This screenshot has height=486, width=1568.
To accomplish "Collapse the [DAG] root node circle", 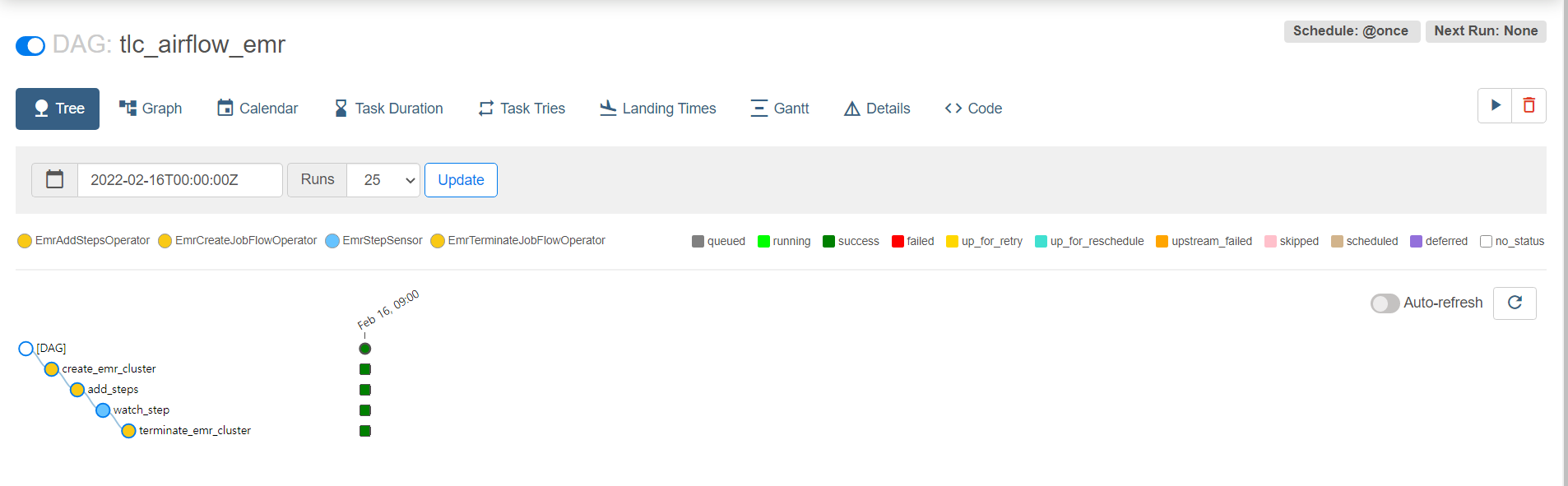I will pyautogui.click(x=26, y=349).
